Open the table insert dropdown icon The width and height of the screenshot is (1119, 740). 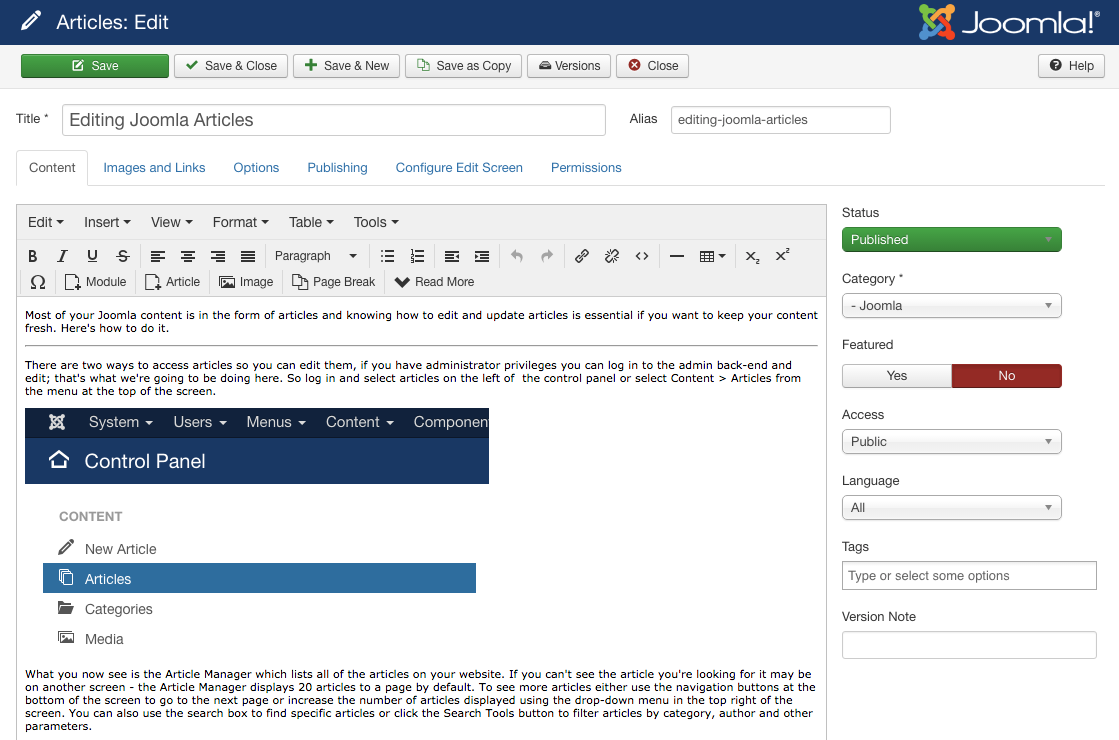pyautogui.click(x=712, y=255)
